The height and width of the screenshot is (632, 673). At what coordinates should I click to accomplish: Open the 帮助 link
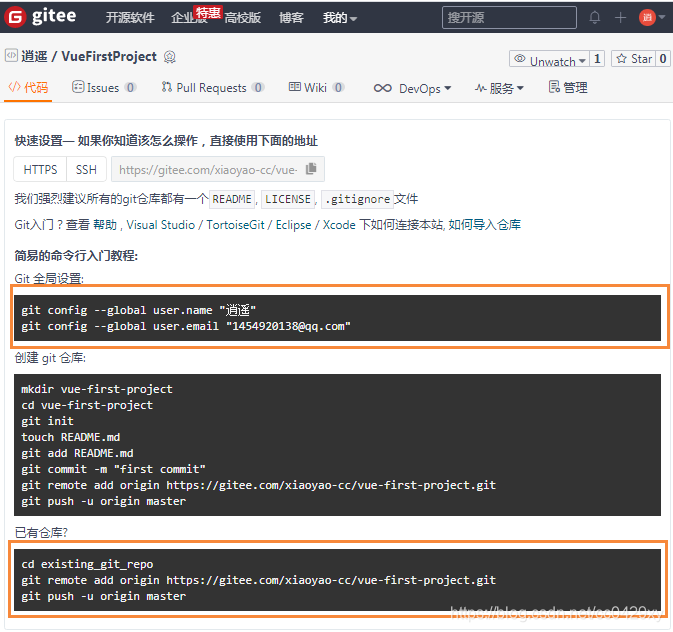coord(105,225)
